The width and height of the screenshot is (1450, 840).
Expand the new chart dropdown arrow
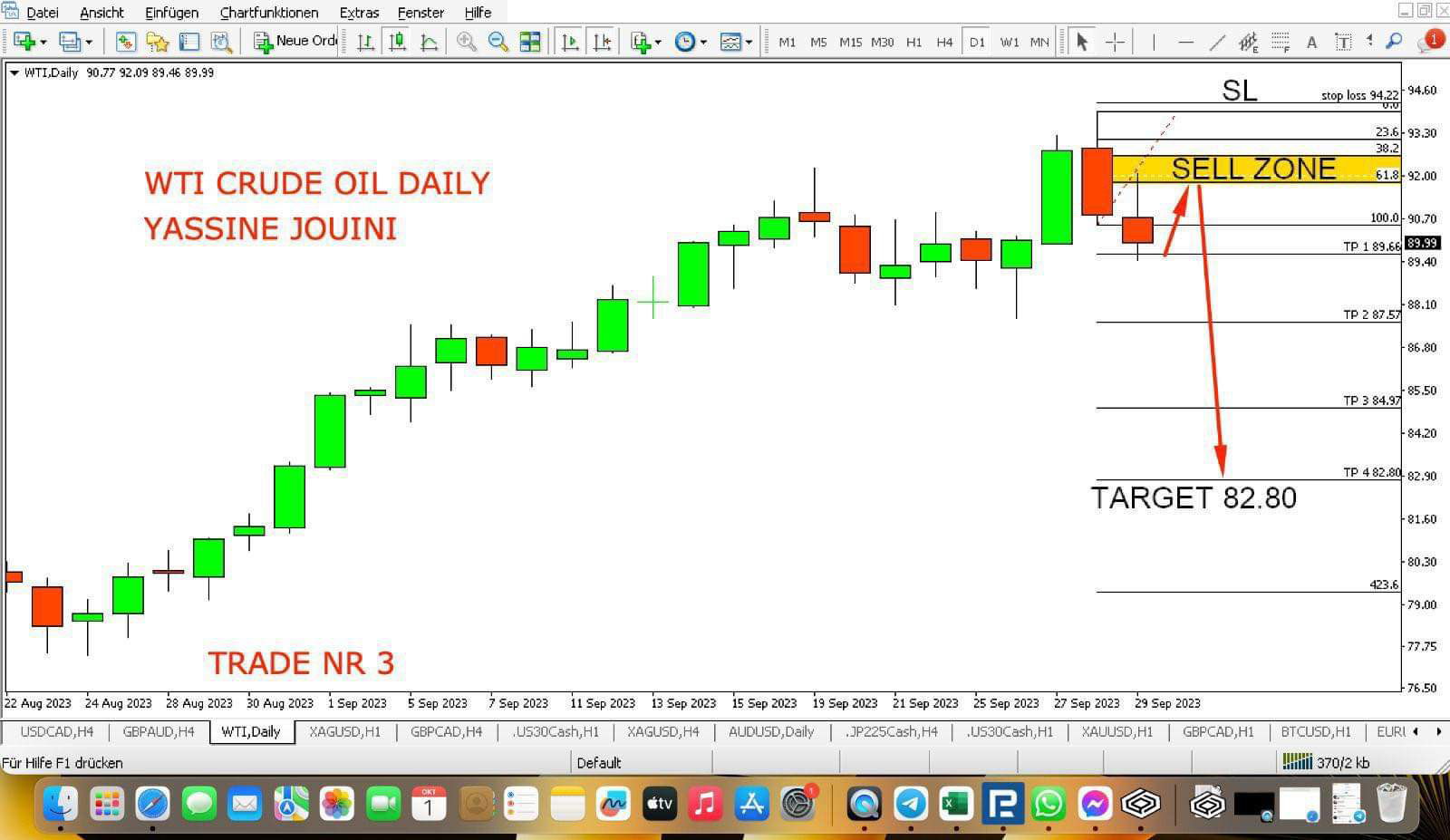click(43, 42)
